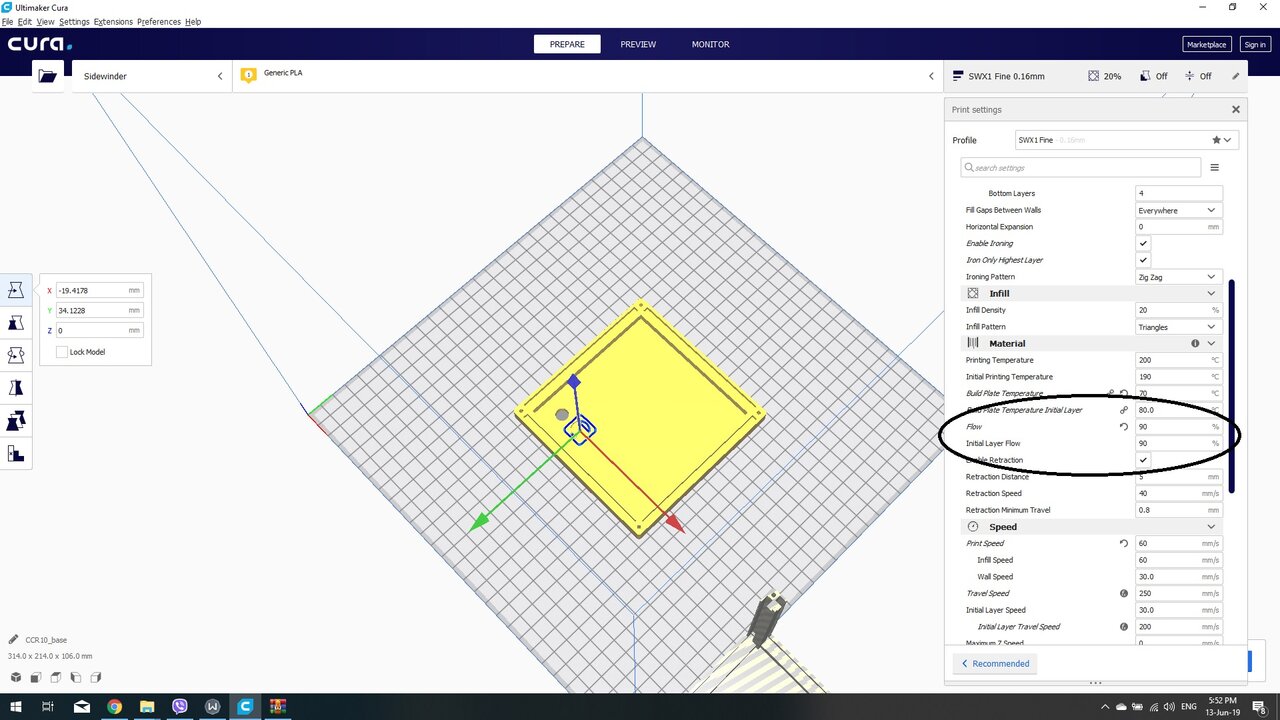
Task: Switch to left side view cube icon
Action: pyautogui.click(x=76, y=678)
